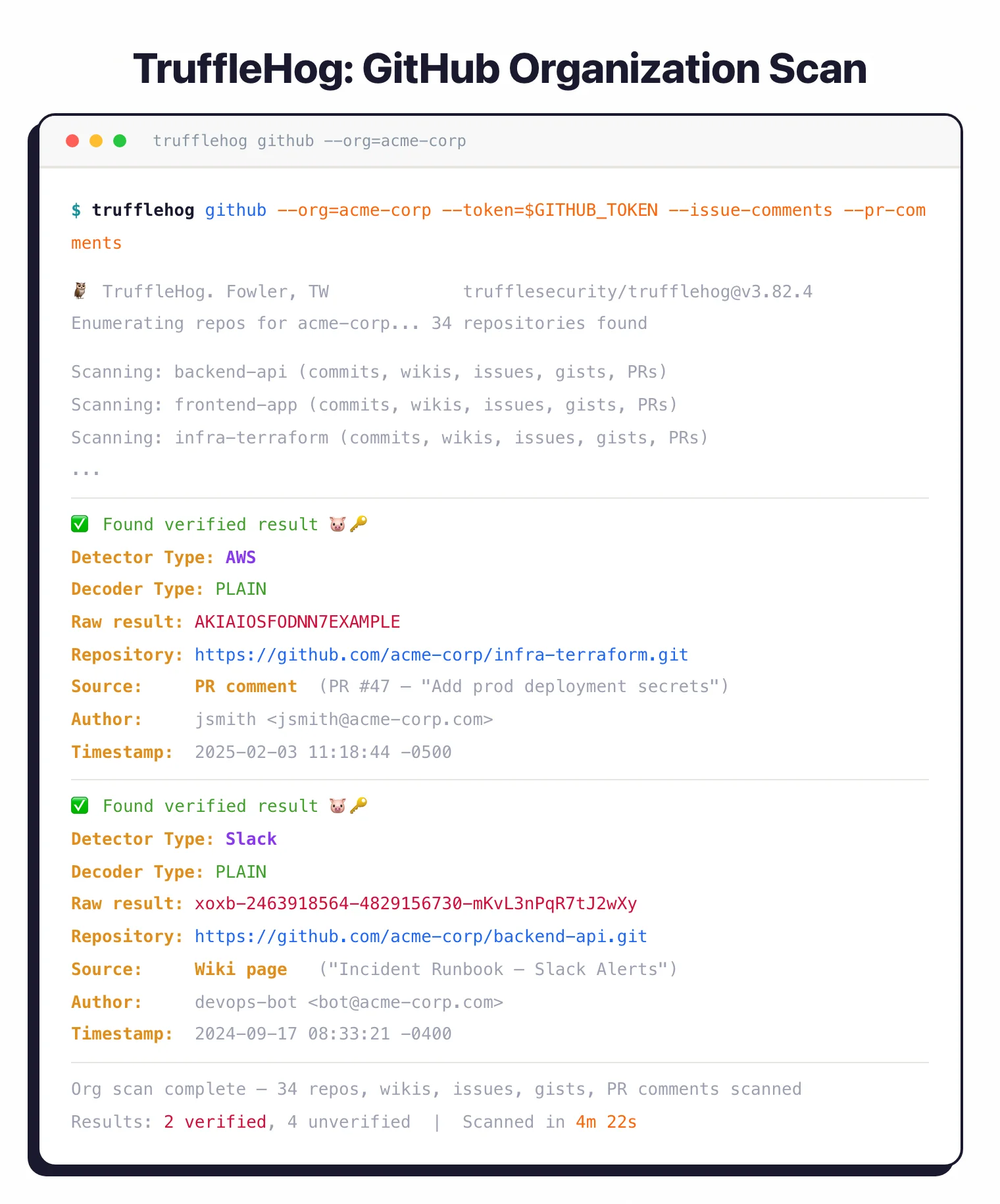
Task: Click the 'Wiki page' source value
Action: pos(241,969)
